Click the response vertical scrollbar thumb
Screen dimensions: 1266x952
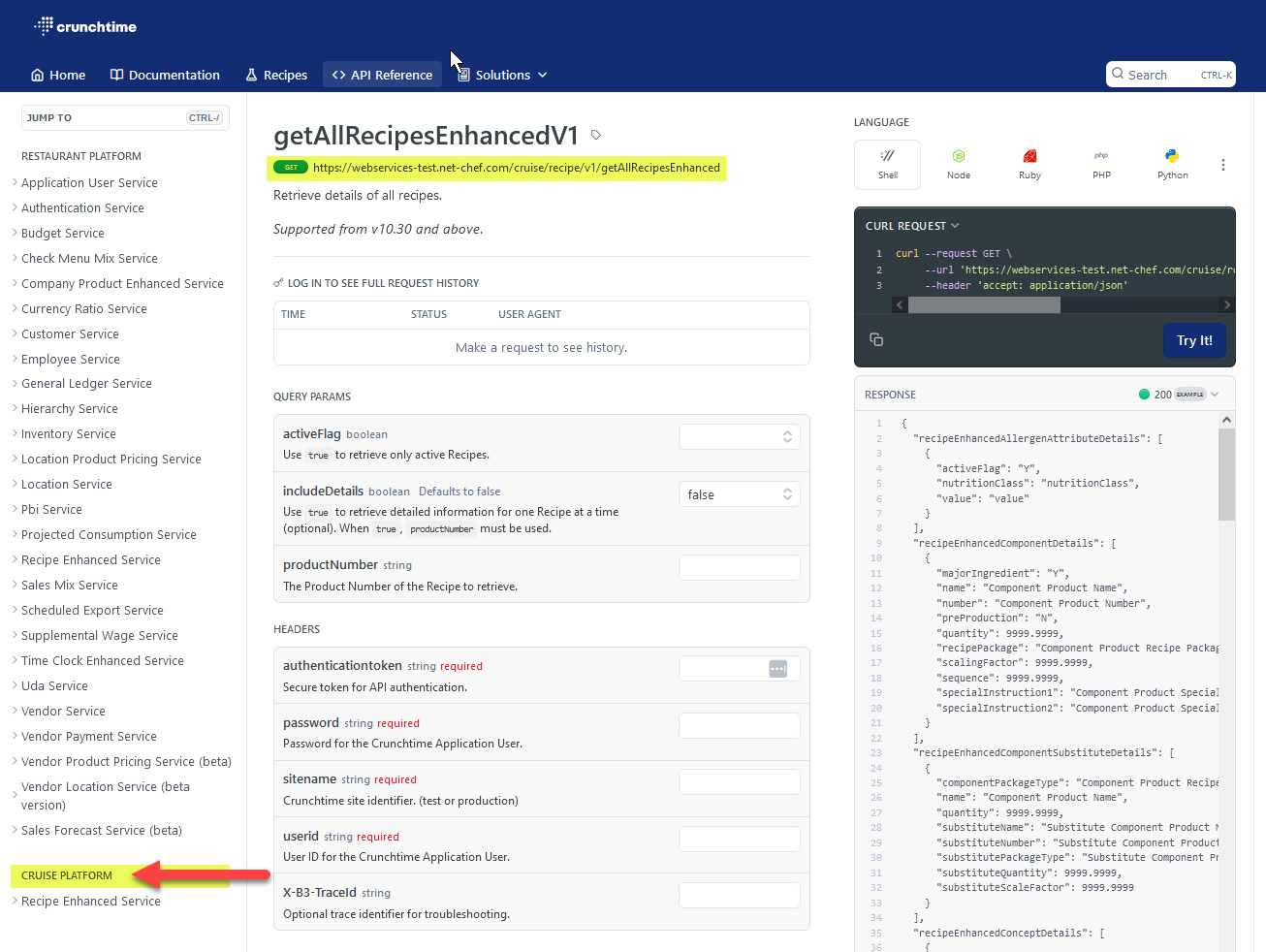tap(1226, 475)
